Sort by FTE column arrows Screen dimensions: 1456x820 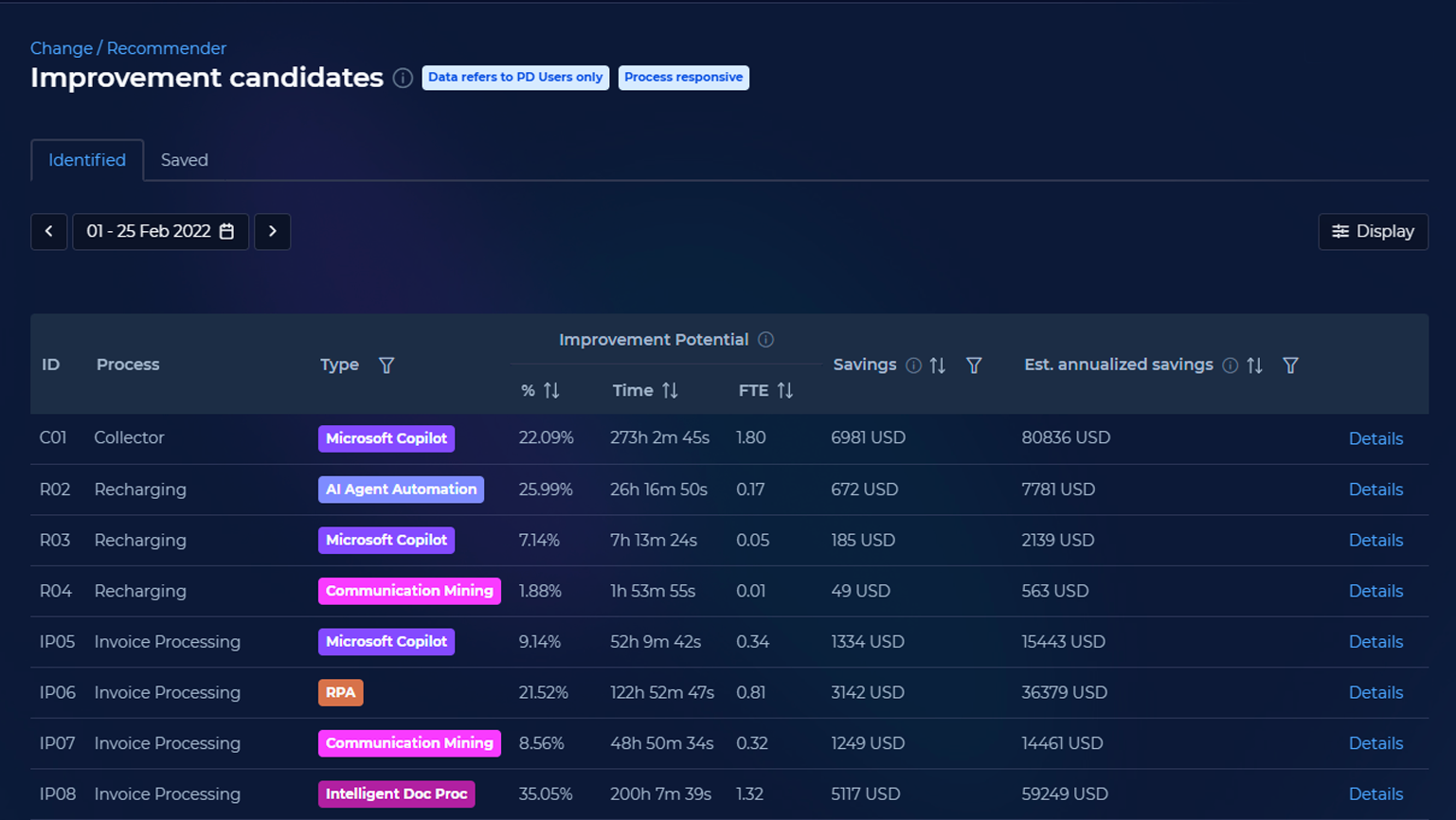coord(785,390)
